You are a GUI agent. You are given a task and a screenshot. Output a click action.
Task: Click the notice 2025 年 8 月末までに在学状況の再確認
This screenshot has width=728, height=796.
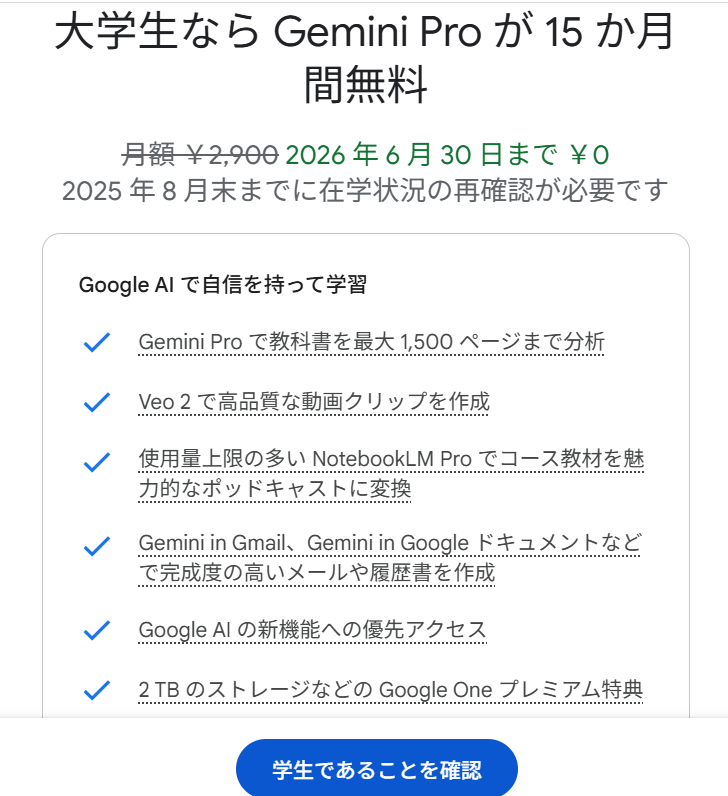pos(365,190)
